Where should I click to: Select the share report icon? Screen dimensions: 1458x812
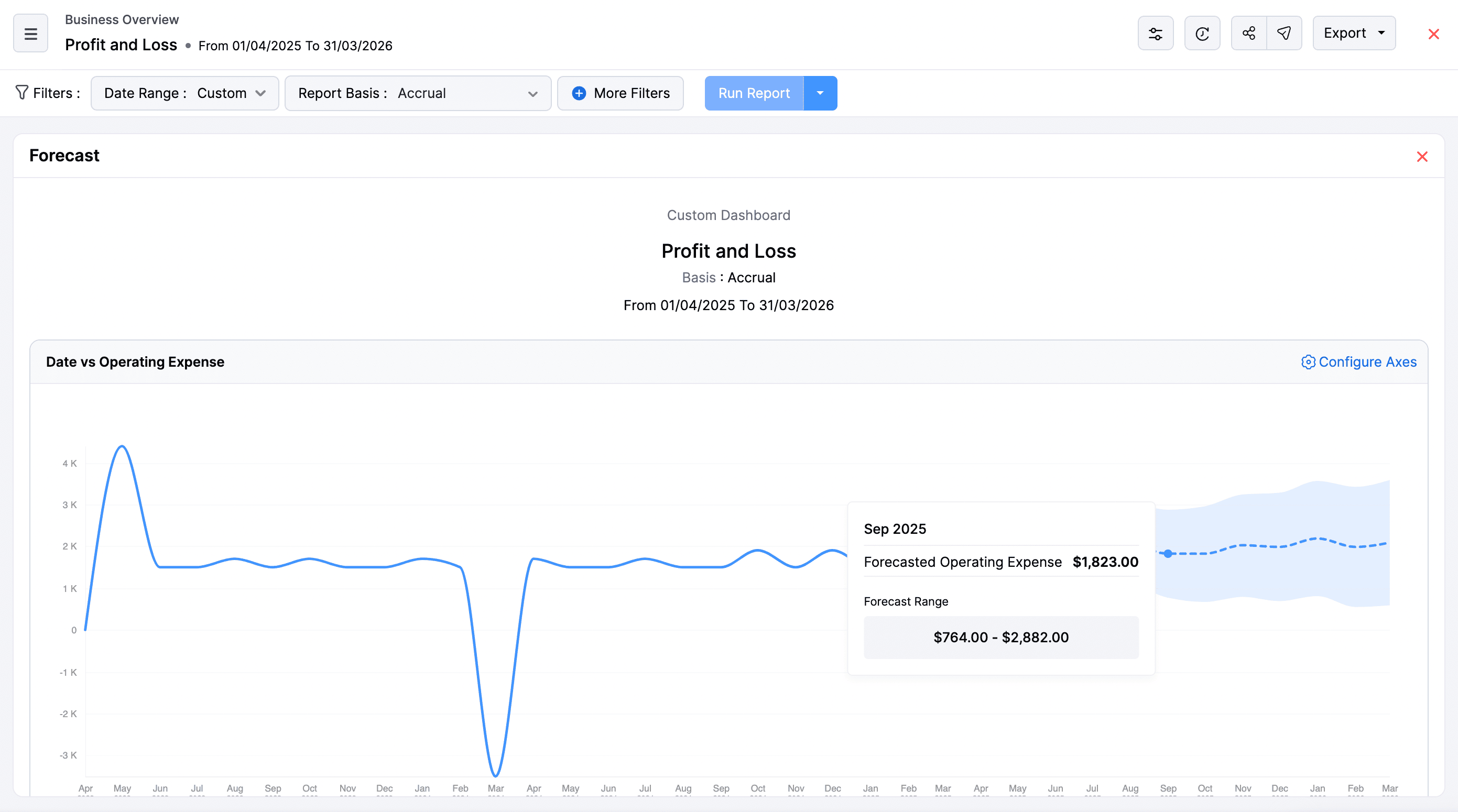(x=1249, y=33)
